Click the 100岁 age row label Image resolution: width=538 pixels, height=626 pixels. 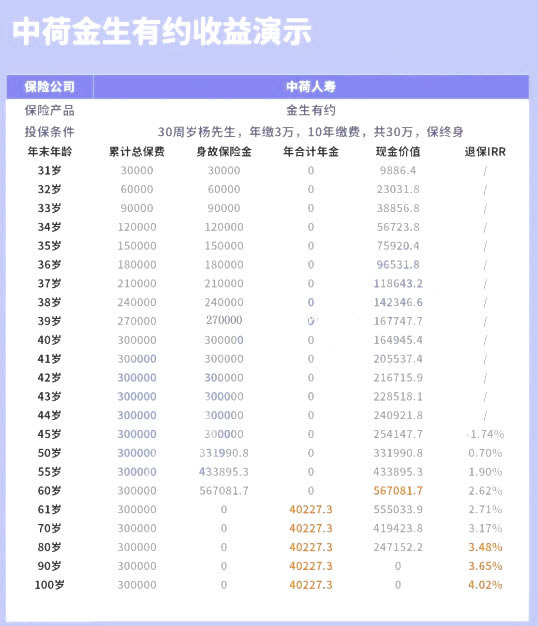(49, 585)
